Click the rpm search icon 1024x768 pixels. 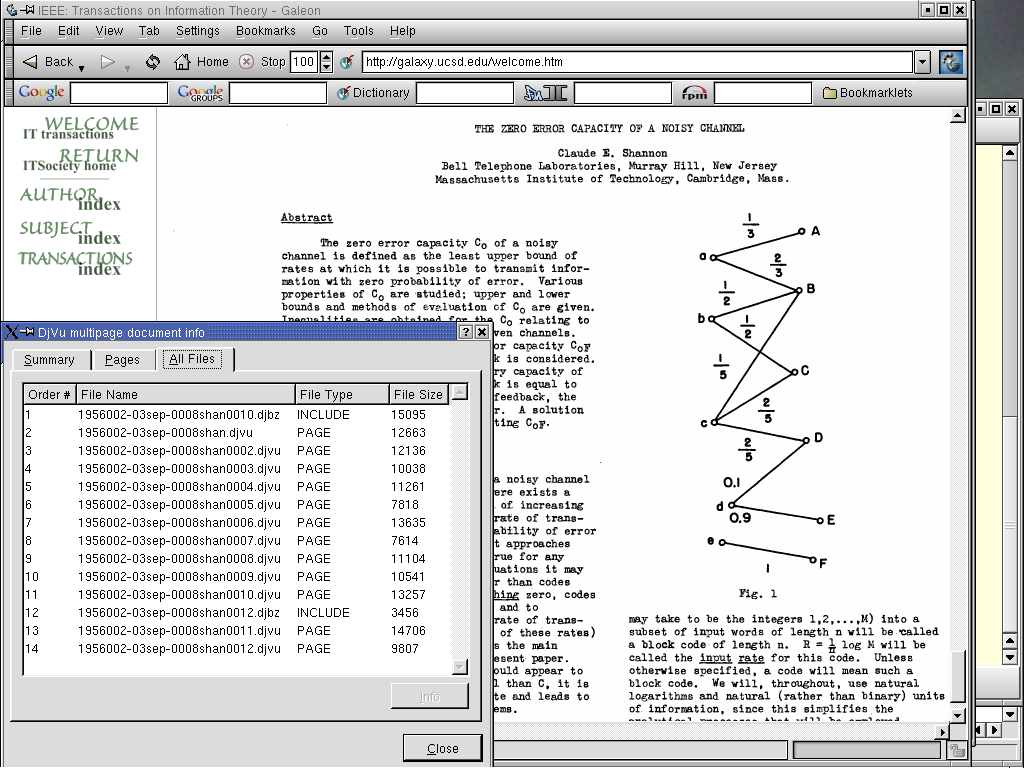coord(694,93)
